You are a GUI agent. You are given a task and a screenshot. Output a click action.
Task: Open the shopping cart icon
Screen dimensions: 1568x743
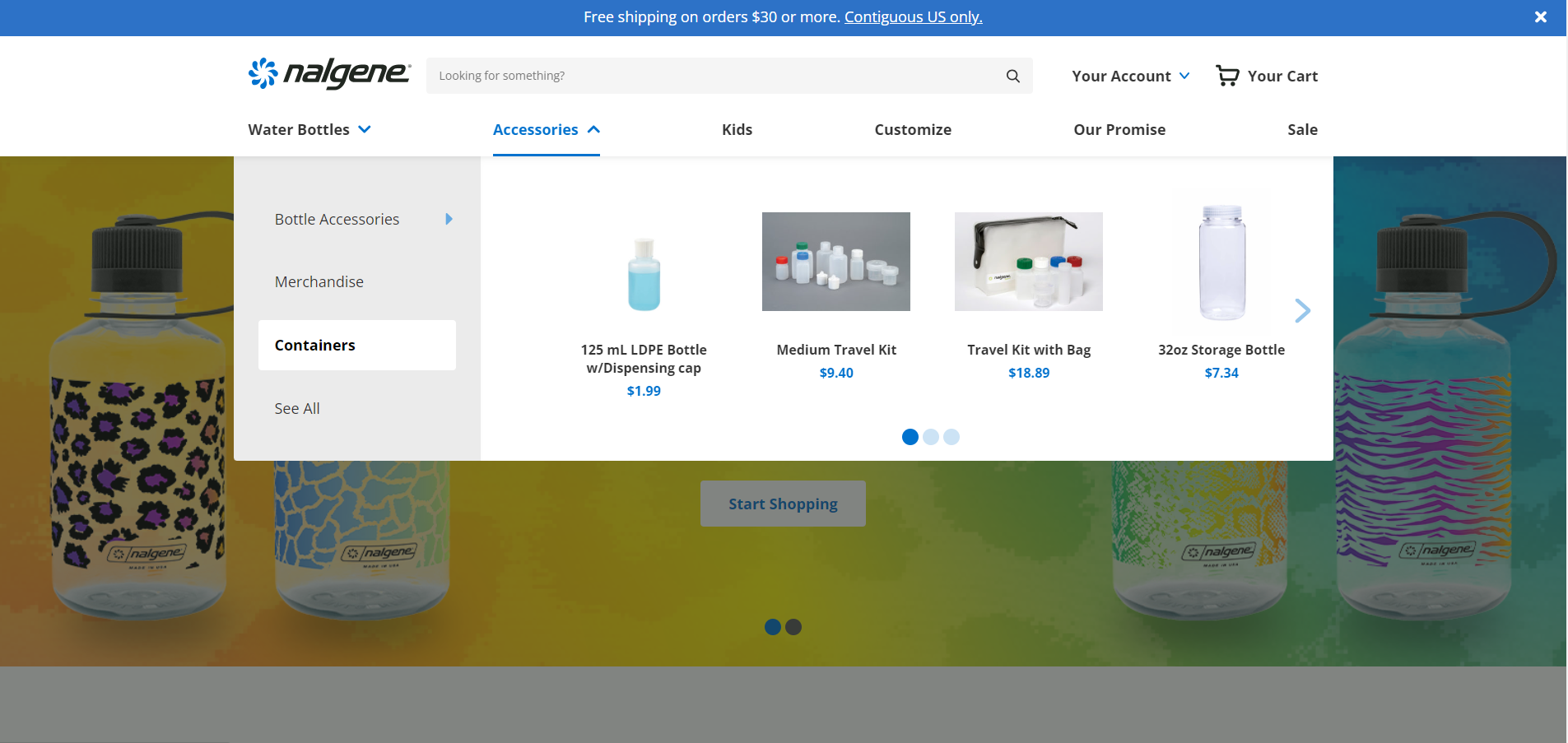click(1227, 76)
